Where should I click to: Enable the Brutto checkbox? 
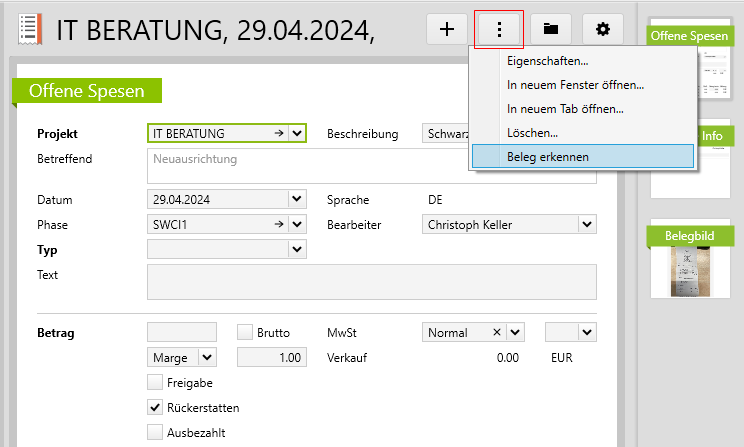[245, 332]
